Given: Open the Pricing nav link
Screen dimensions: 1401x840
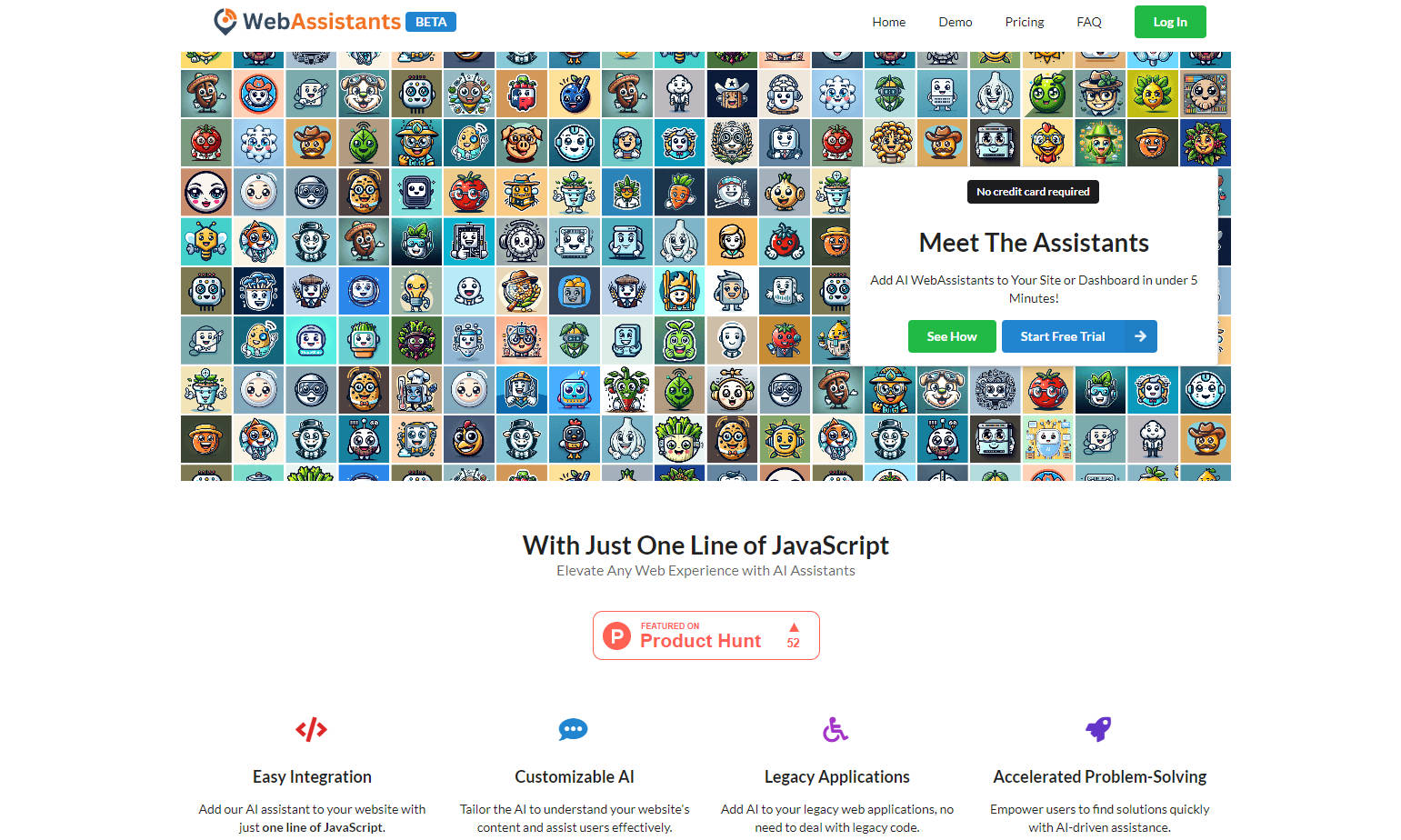Looking at the screenshot, I should pyautogui.click(x=1024, y=22).
